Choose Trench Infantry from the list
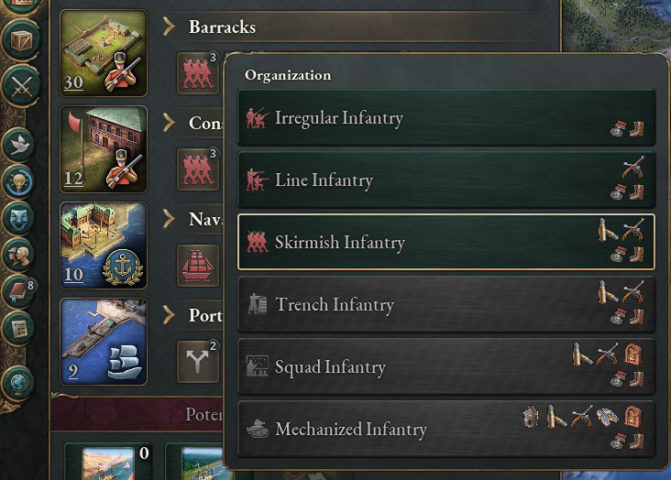671x480 pixels. (446, 305)
